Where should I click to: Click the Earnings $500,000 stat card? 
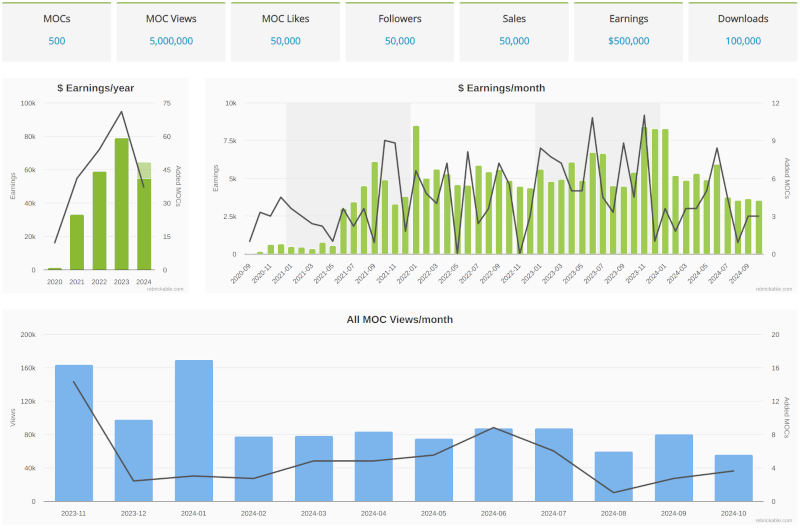coord(628,30)
